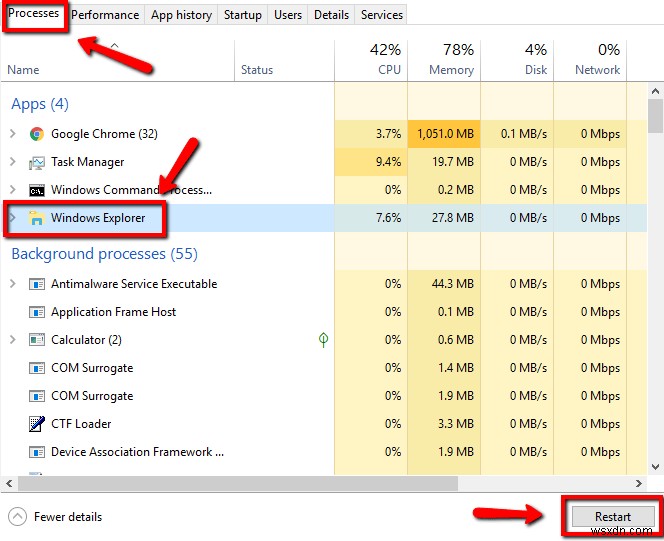This screenshot has width=664, height=541.
Task: Click the Calculator process icon
Action: point(37,340)
